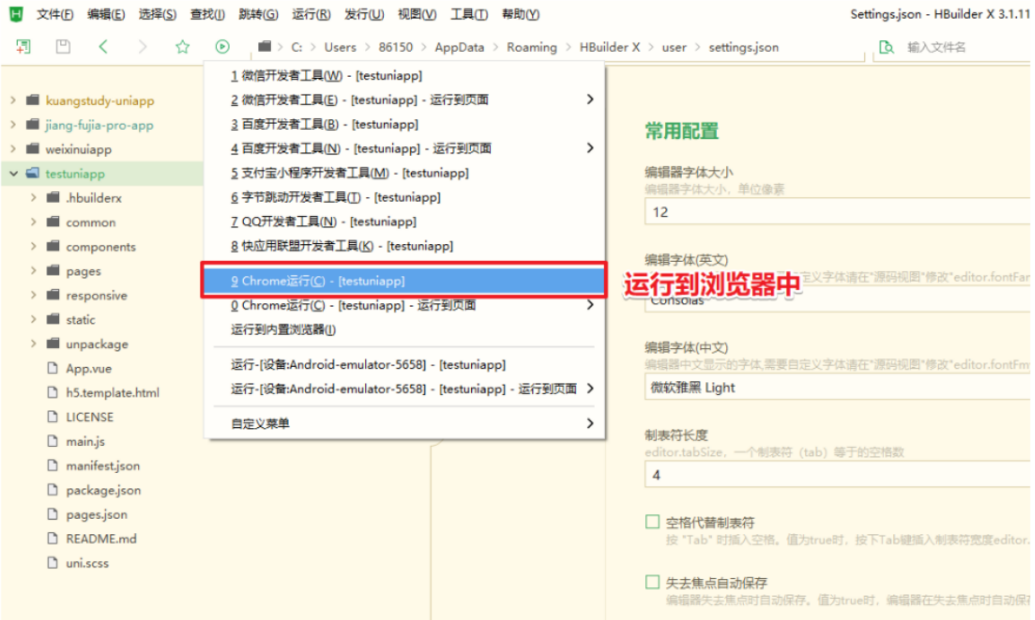Open the 视图(V) menu
The height and width of the screenshot is (620, 1035).
[x=417, y=14]
